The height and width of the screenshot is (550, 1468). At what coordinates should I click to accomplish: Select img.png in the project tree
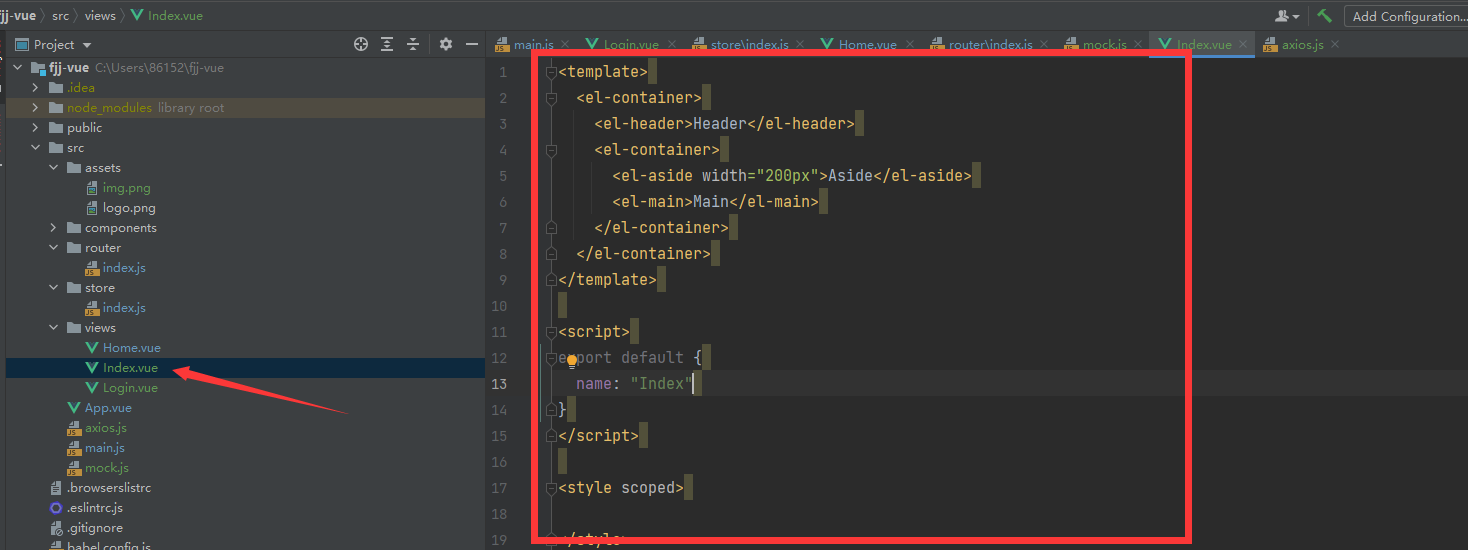[x=126, y=188]
